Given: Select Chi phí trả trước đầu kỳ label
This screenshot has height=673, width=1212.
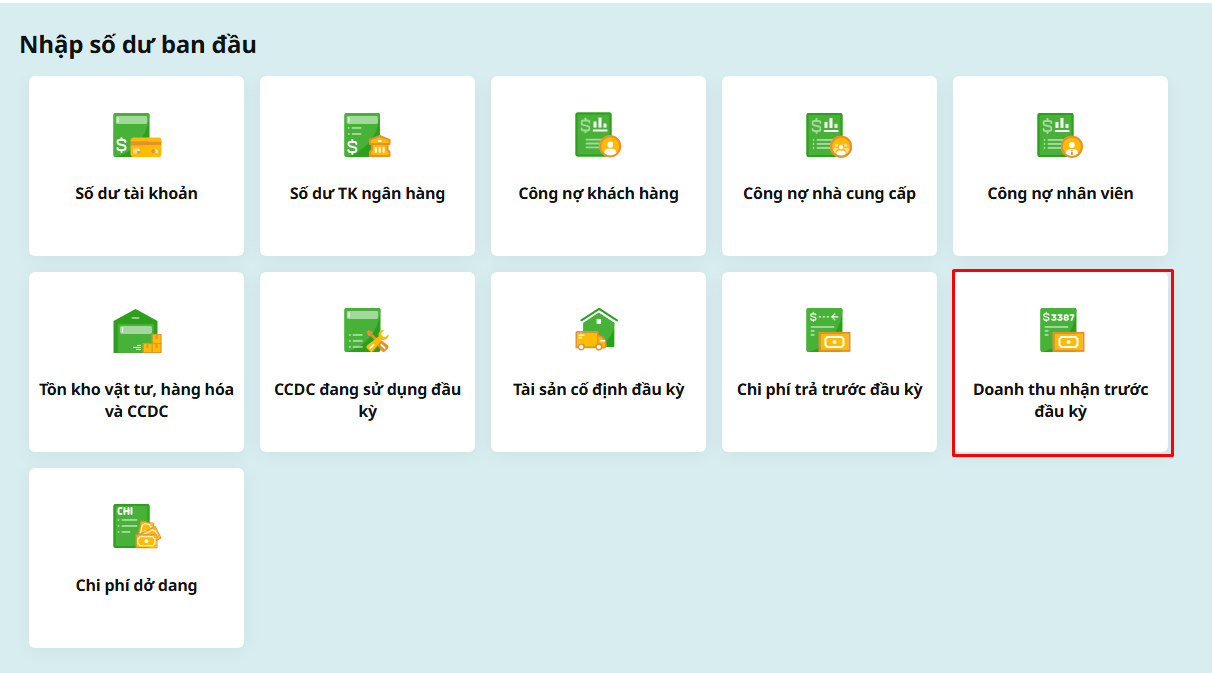Looking at the screenshot, I should (829, 390).
